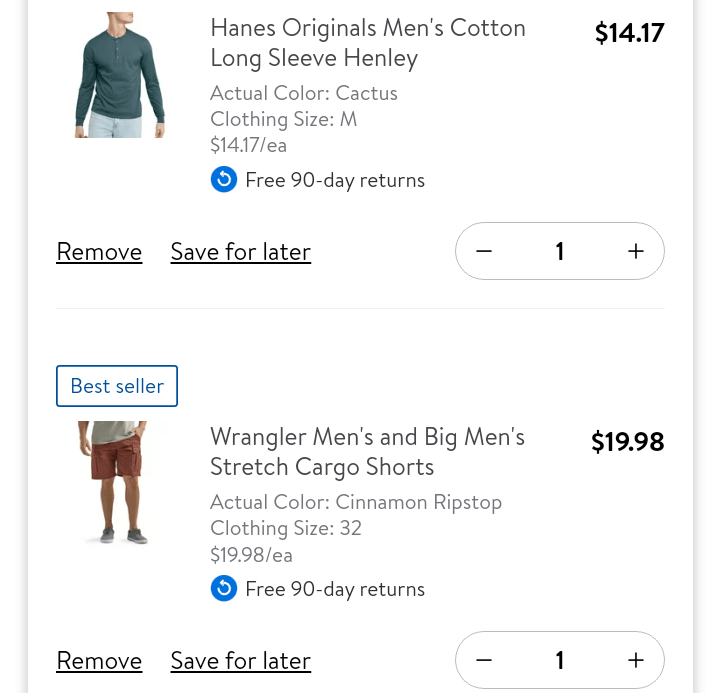Click the returns icon under the Wrangler Shorts

224,589
